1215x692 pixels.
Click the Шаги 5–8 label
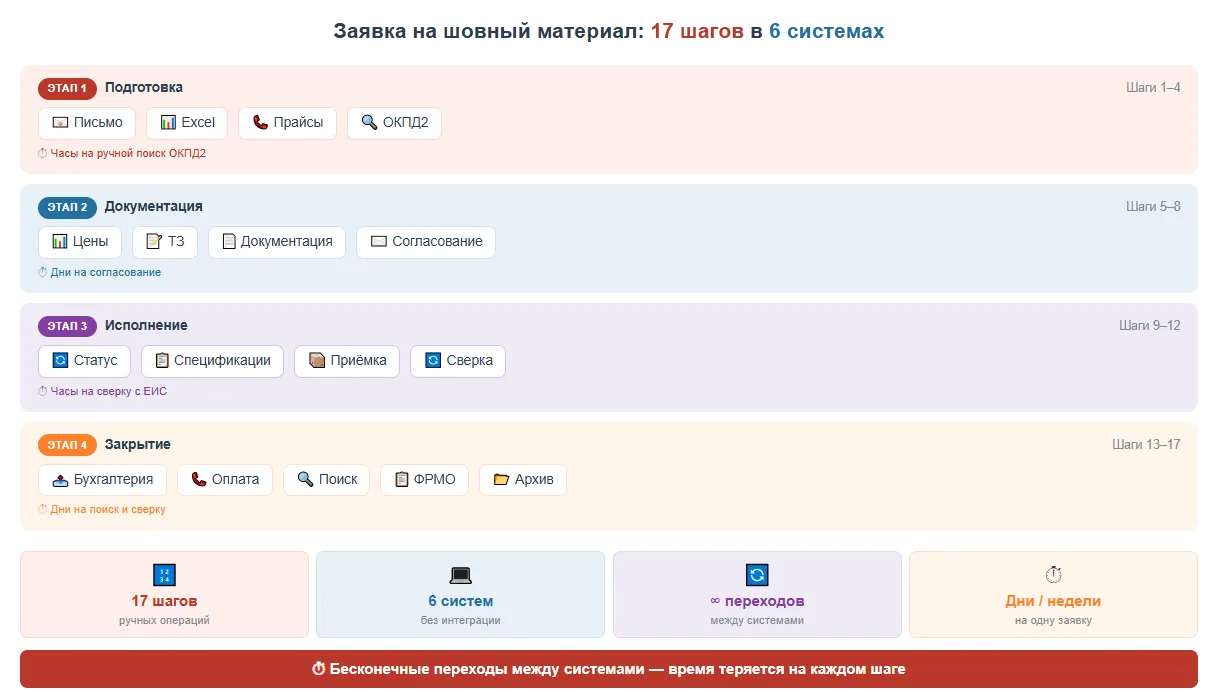click(x=1153, y=207)
